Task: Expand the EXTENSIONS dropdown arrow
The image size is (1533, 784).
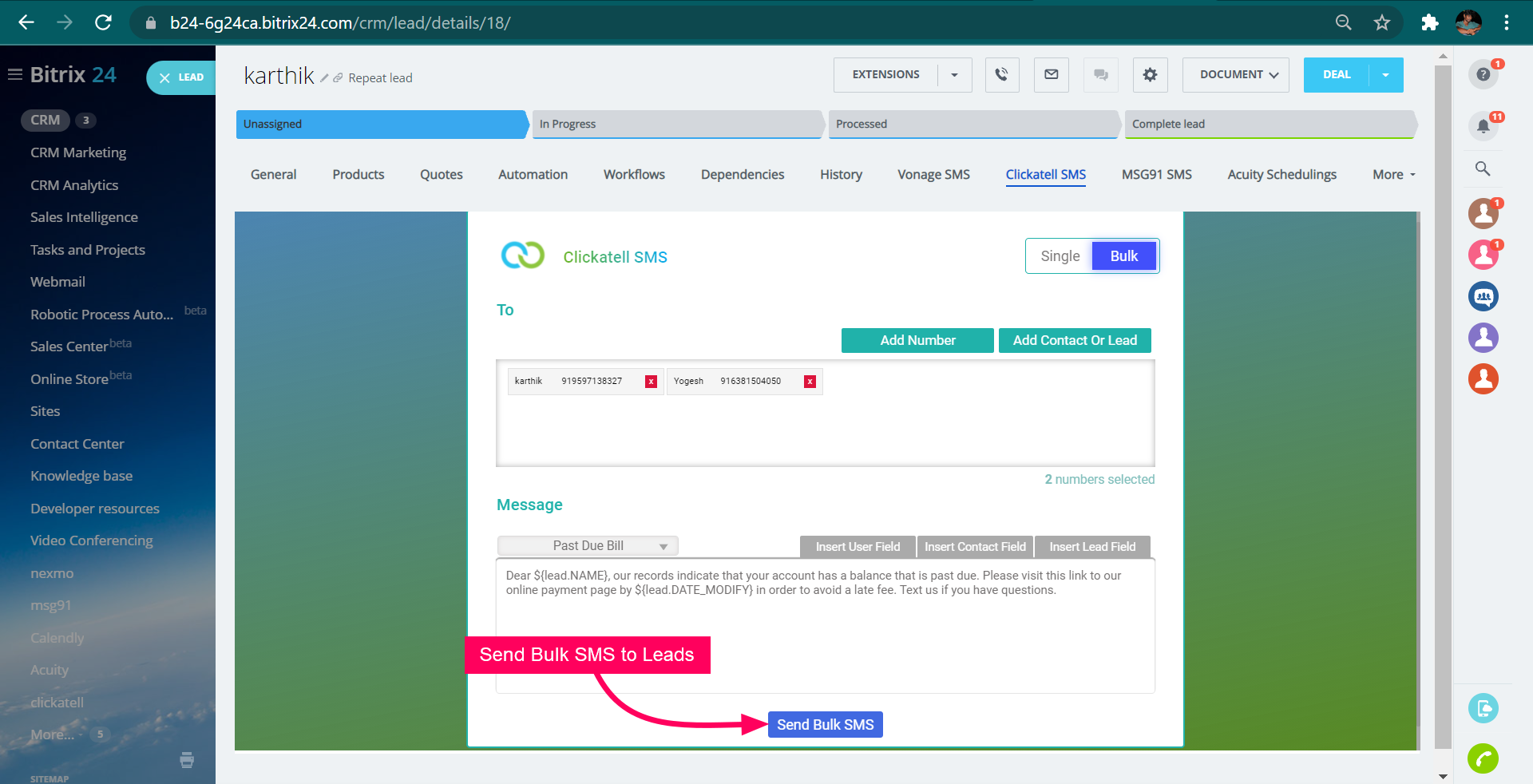Action: (954, 75)
